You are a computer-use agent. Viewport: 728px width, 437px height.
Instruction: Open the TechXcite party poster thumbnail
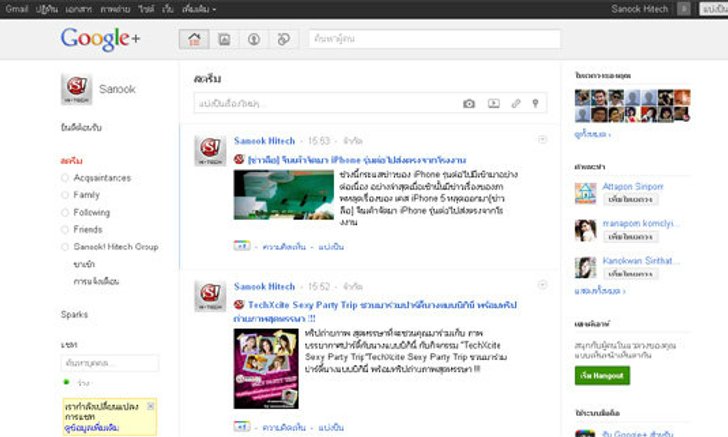tap(266, 369)
